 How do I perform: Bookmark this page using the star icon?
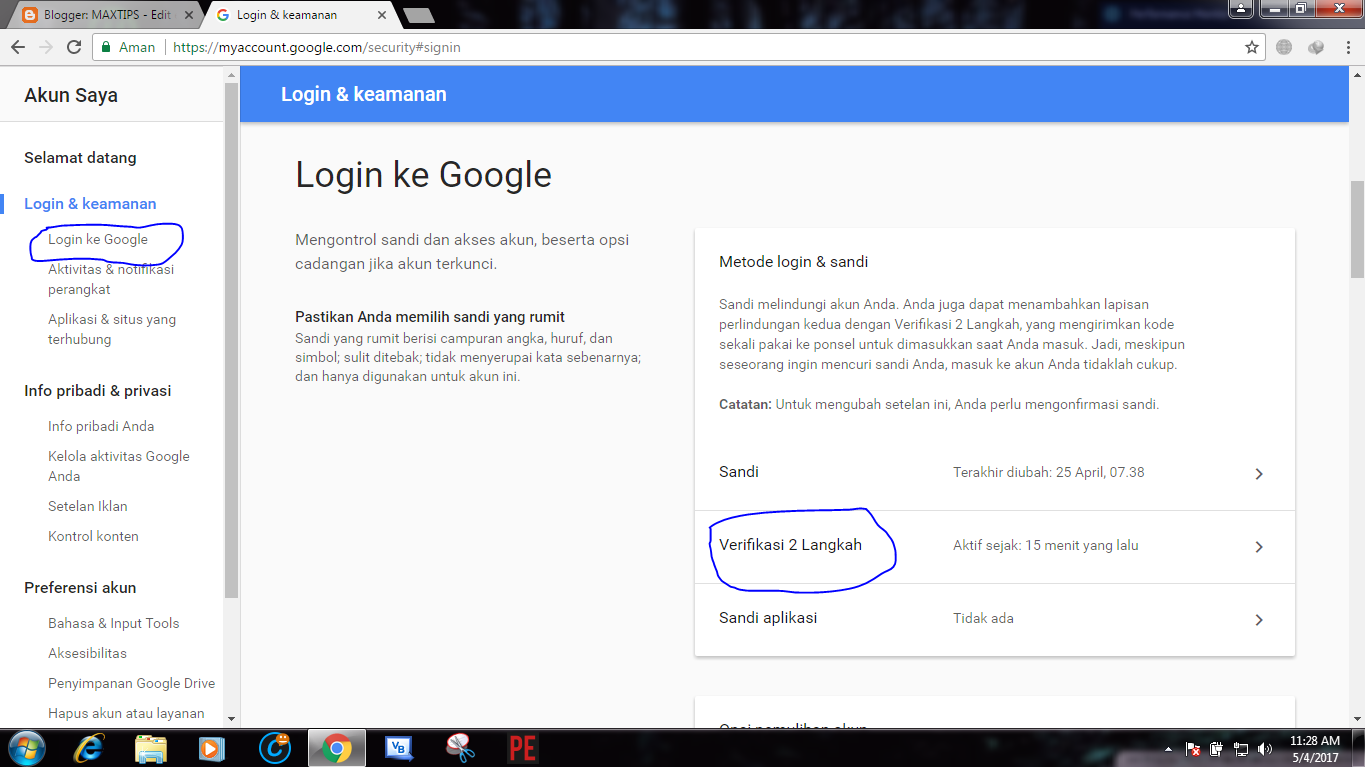click(1251, 46)
